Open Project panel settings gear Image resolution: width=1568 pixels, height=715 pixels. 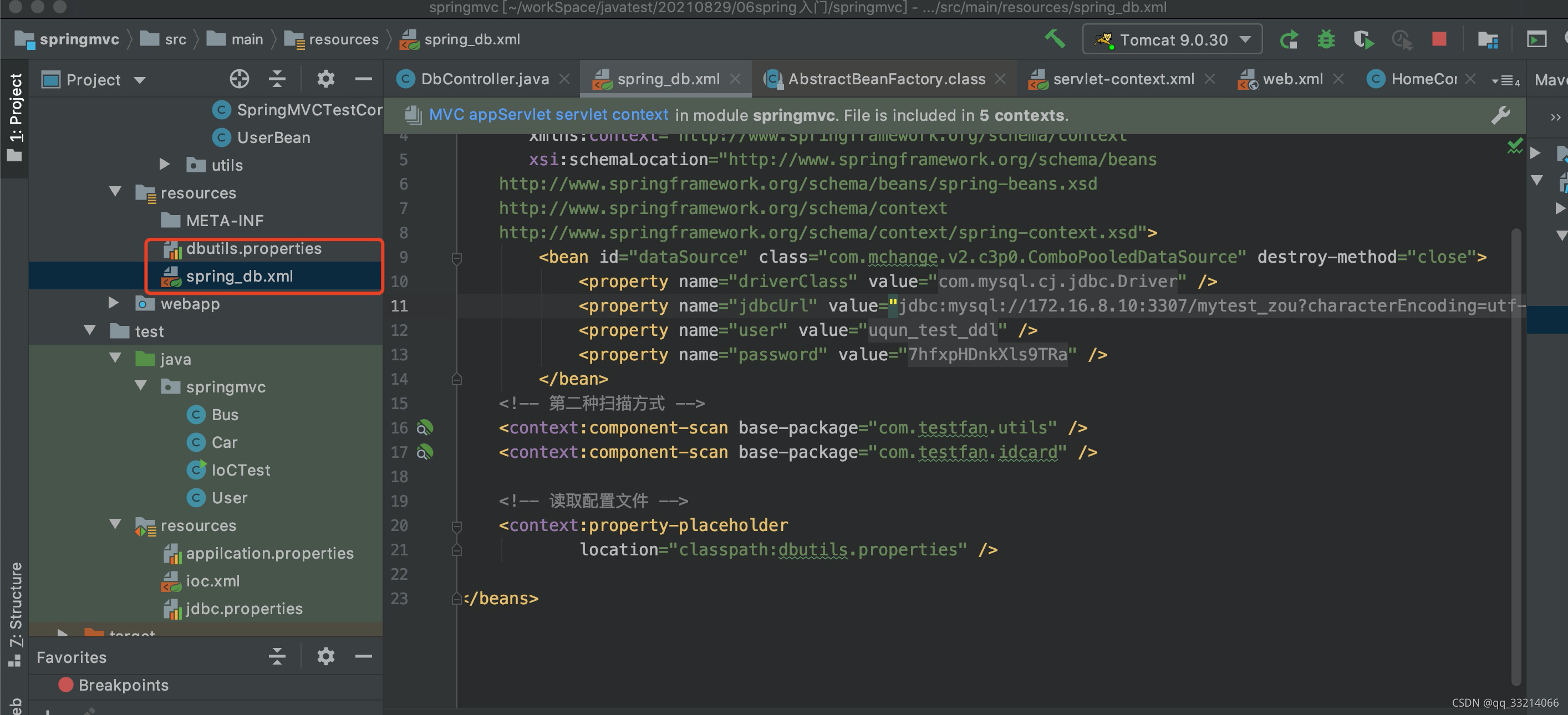pyautogui.click(x=325, y=79)
